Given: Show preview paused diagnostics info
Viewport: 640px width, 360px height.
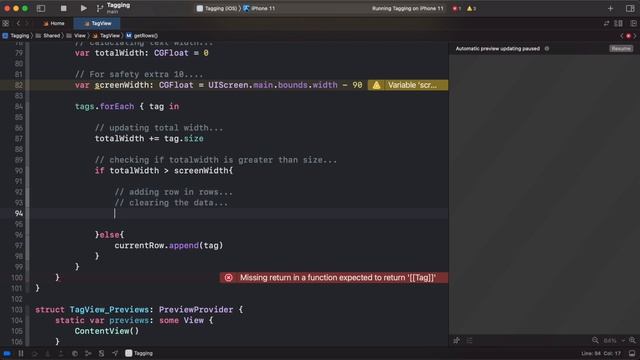Looking at the screenshot, I should tap(547, 49).
